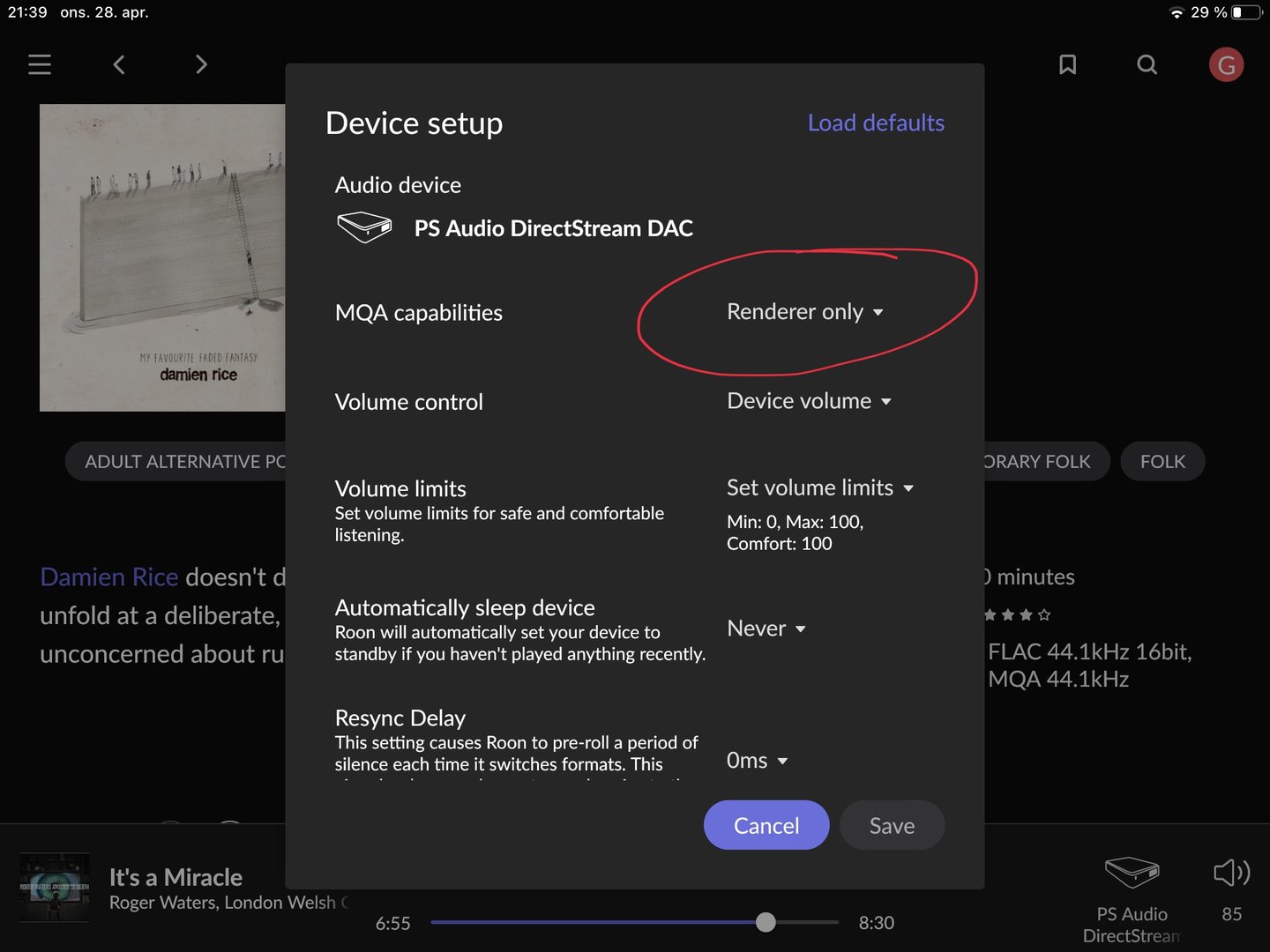1270x952 pixels.
Task: Click the volume level 85
Action: (1232, 914)
